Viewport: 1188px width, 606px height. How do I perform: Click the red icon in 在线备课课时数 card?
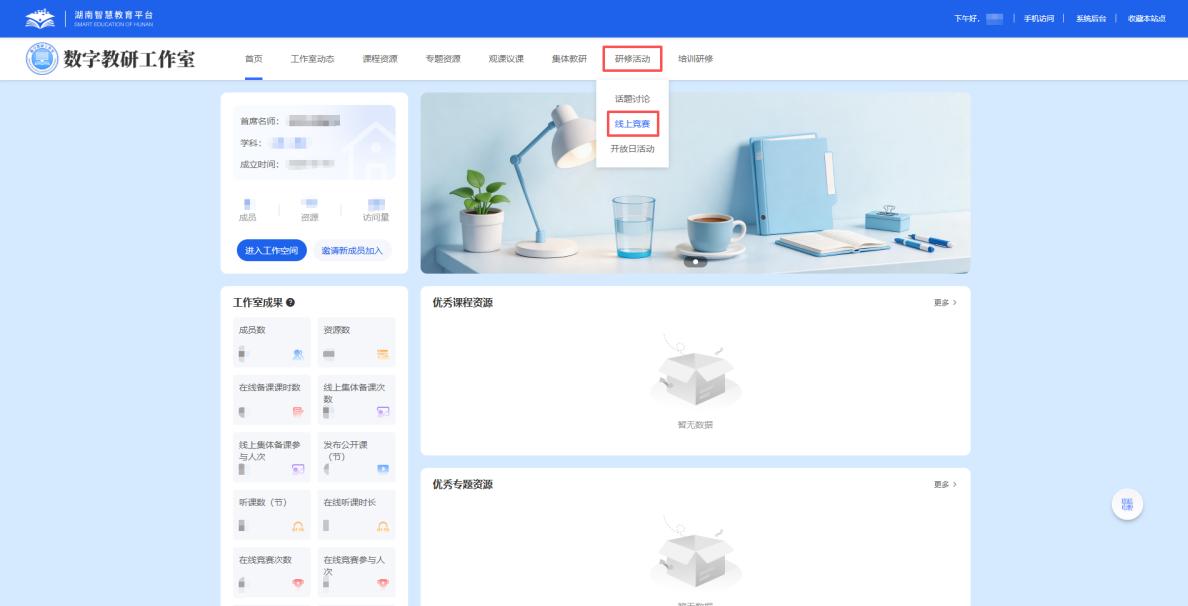tap(298, 411)
